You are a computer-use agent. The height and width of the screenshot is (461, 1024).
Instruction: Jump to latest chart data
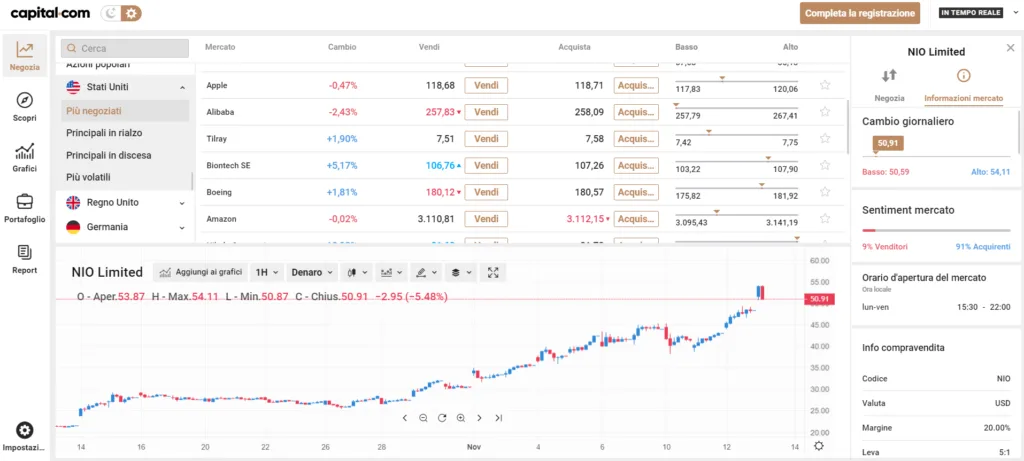(498, 418)
